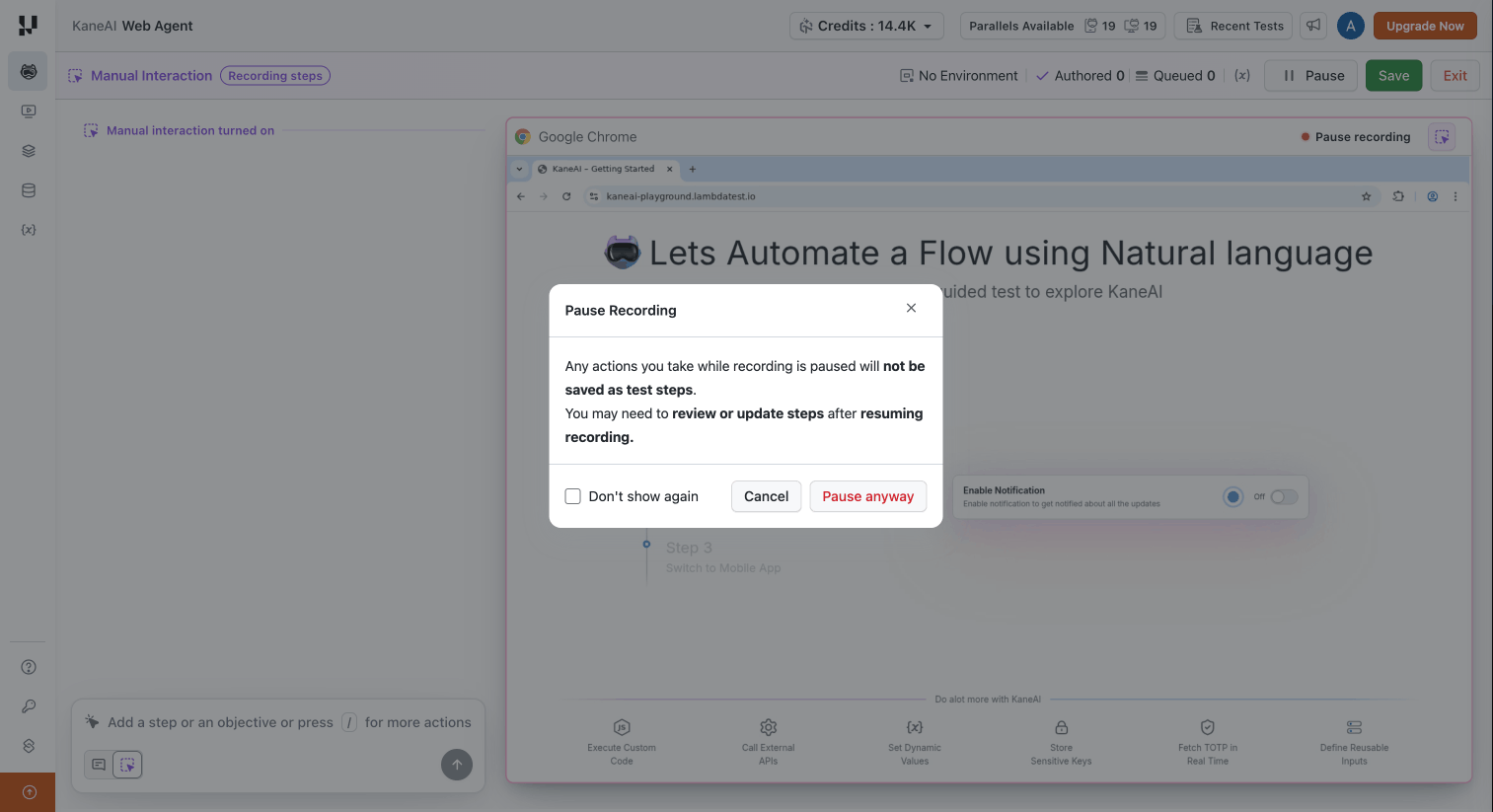
Task: Click the Fetch TOTP shield icon
Action: pyautogui.click(x=1208, y=728)
